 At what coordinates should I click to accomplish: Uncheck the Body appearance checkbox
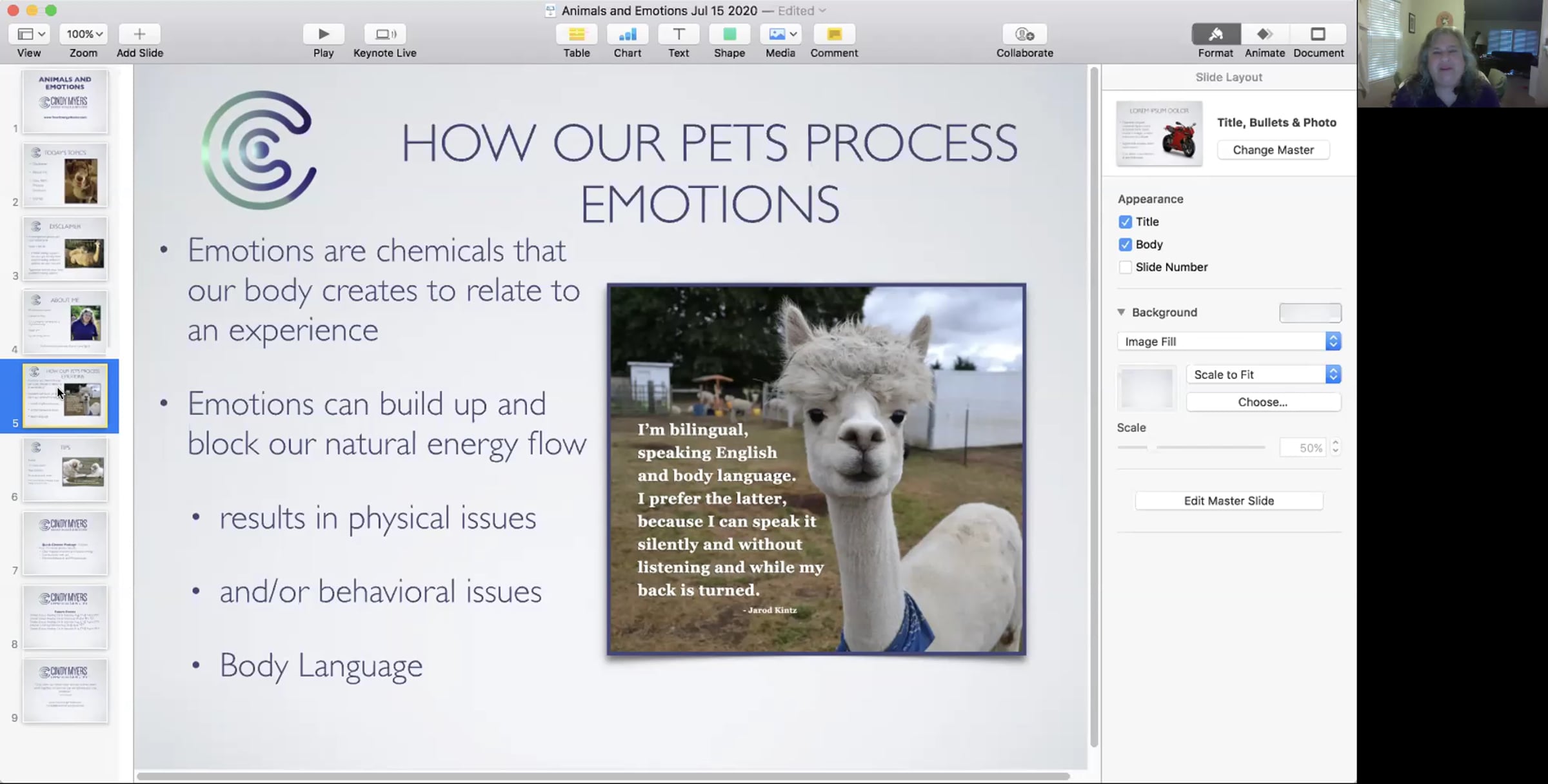pyautogui.click(x=1125, y=244)
